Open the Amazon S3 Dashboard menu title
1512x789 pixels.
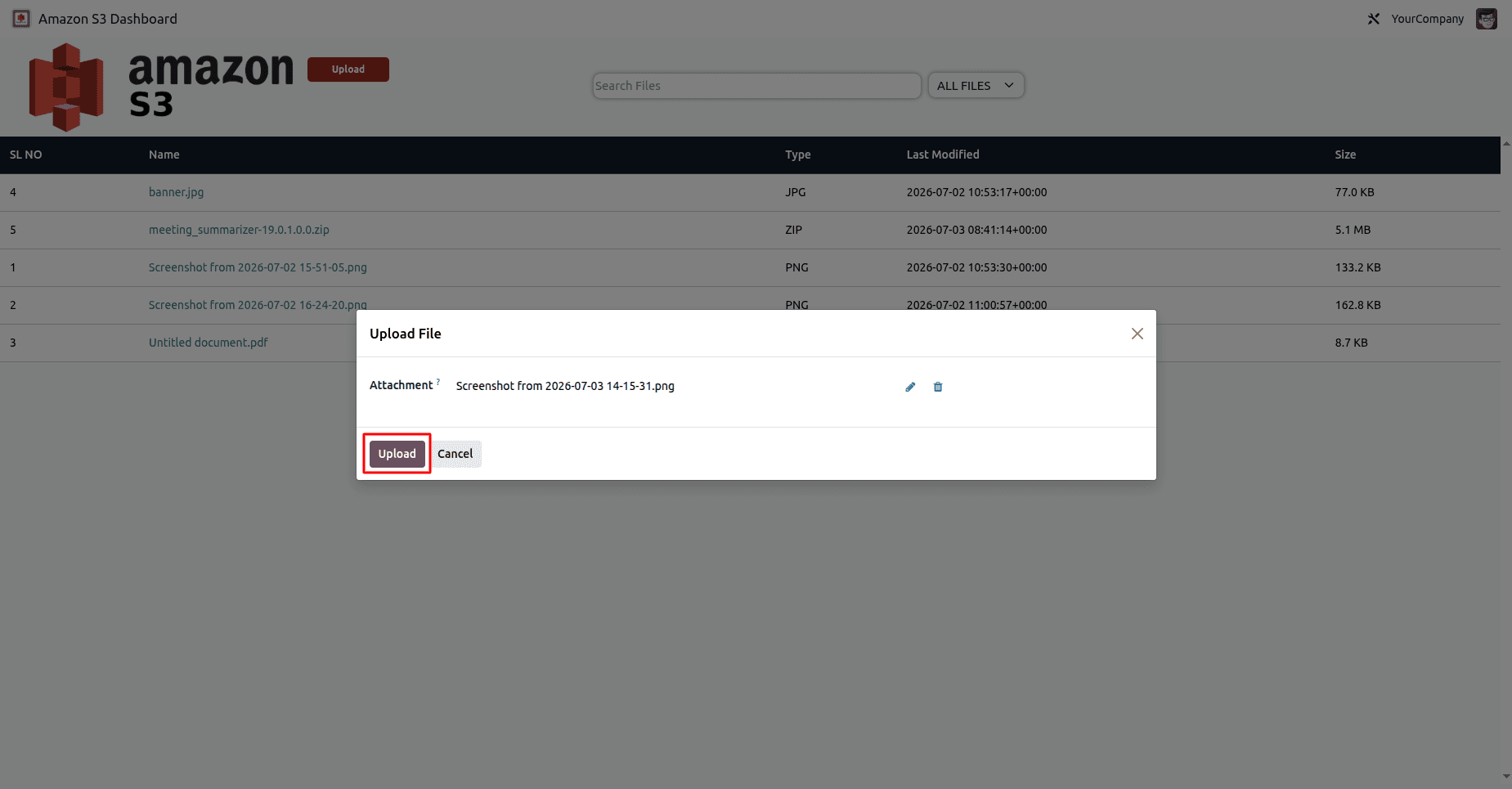[x=108, y=19]
